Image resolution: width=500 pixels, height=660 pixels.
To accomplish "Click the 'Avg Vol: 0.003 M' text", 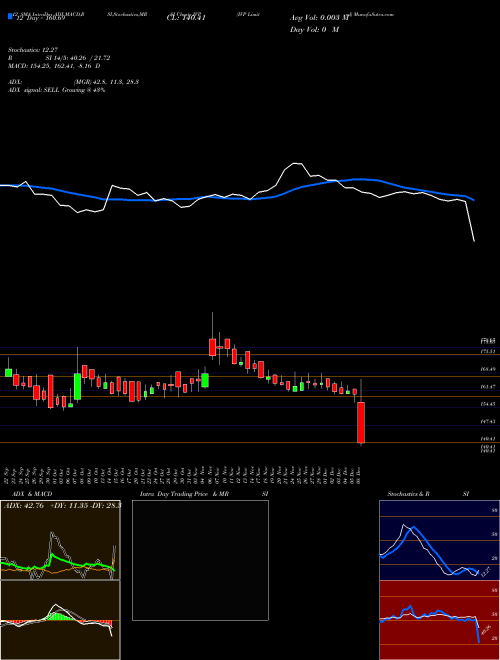I will [x=319, y=18].
